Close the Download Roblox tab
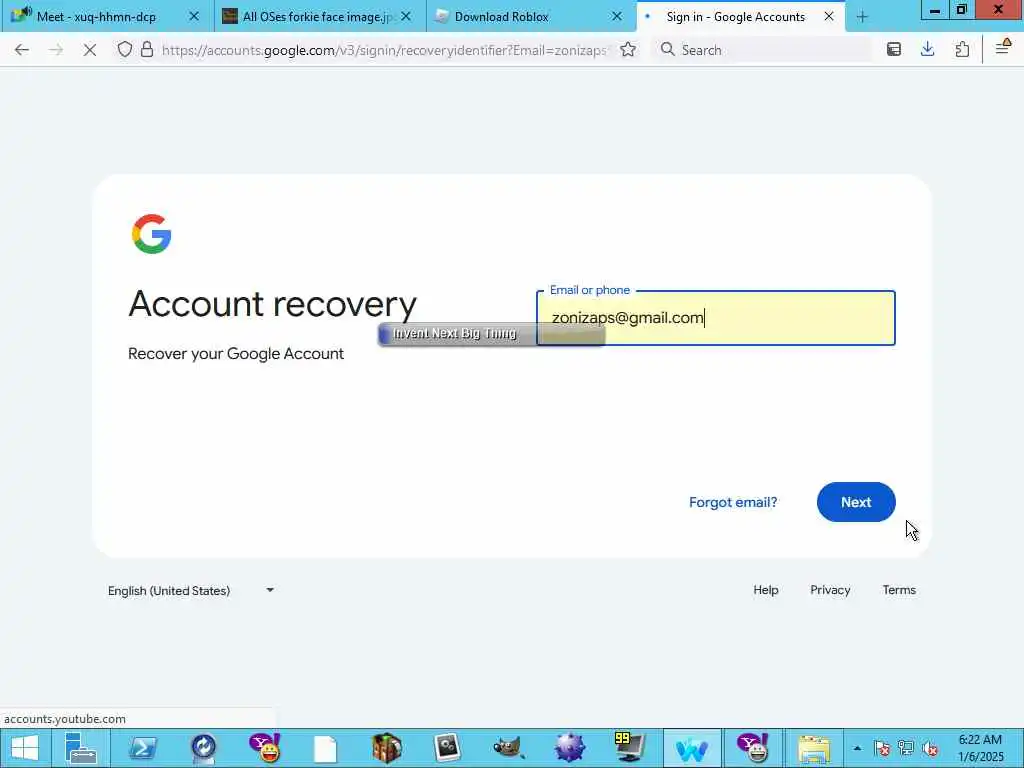The width and height of the screenshot is (1024, 768). [616, 16]
